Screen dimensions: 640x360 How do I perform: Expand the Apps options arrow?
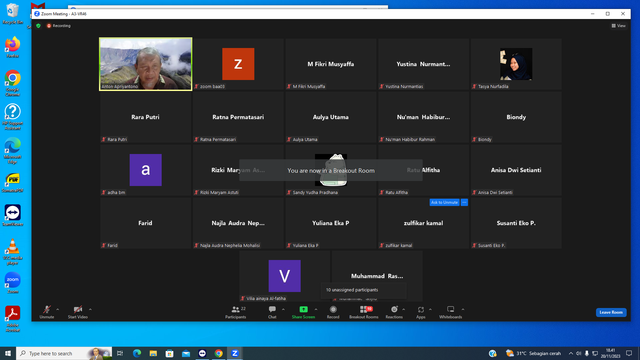[x=430, y=309]
